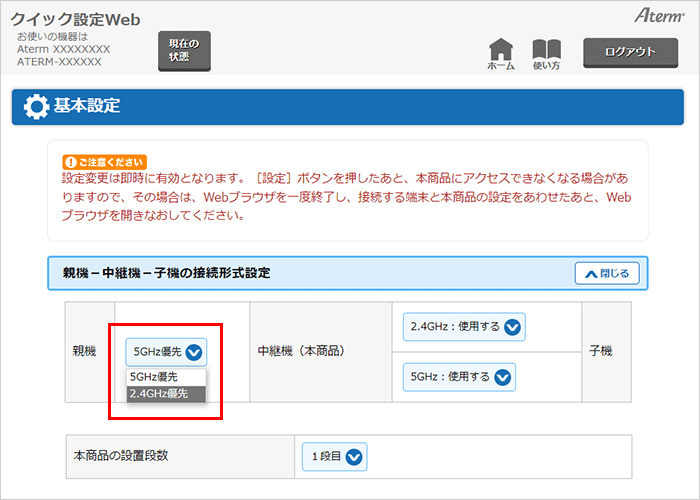
Task: Click the 基本設定 header title
Action: (x=86, y=106)
